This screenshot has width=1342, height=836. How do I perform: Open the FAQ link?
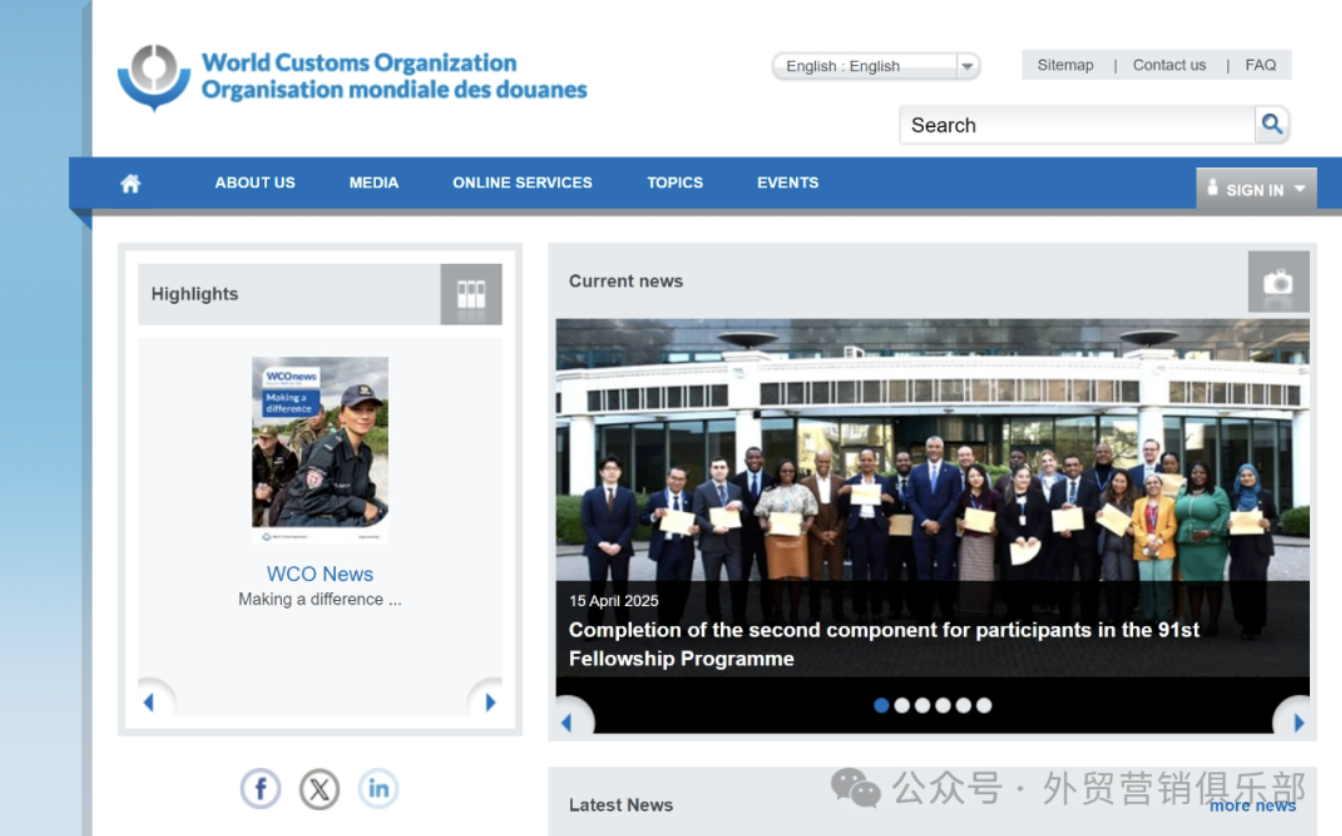(x=1261, y=65)
